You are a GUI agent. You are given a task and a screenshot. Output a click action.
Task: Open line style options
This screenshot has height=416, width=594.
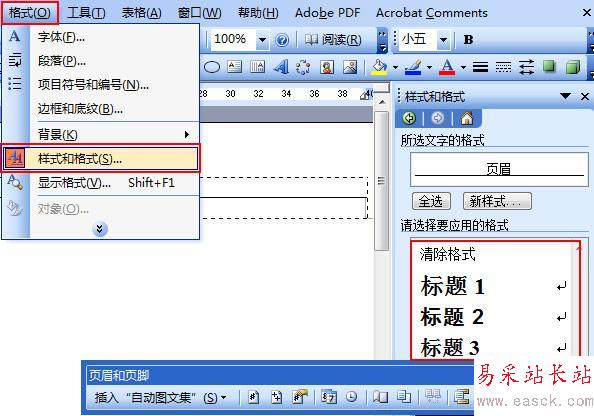point(480,67)
